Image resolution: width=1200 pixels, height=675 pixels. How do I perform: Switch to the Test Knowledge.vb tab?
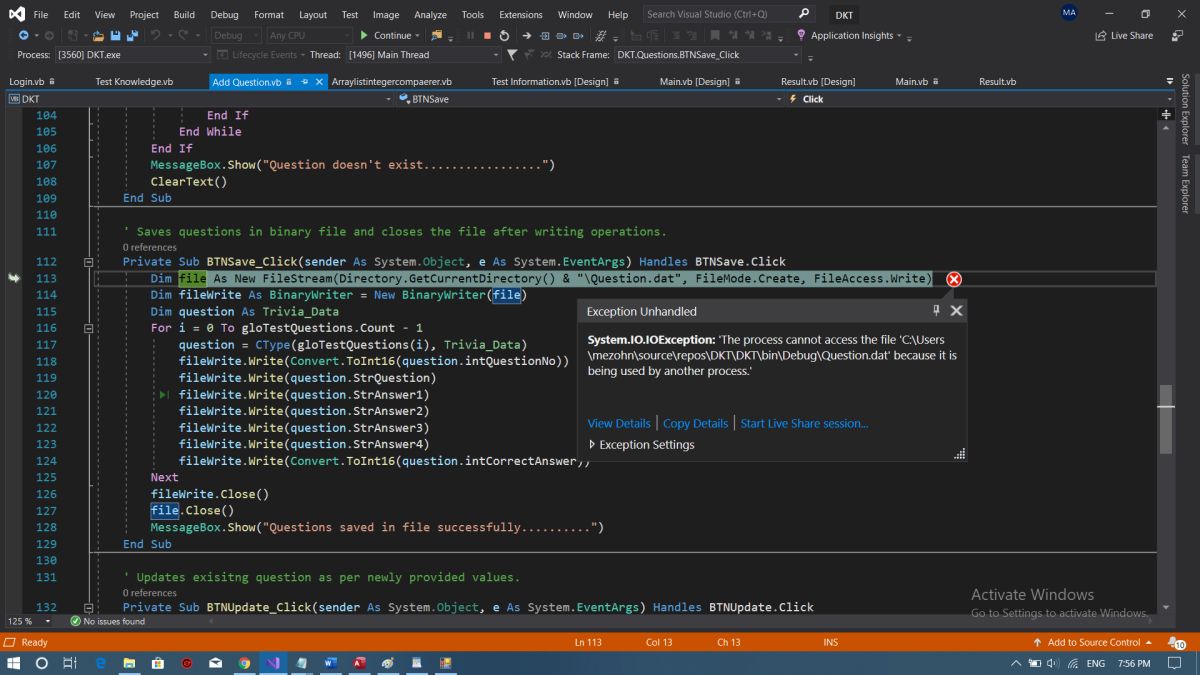click(x=134, y=82)
